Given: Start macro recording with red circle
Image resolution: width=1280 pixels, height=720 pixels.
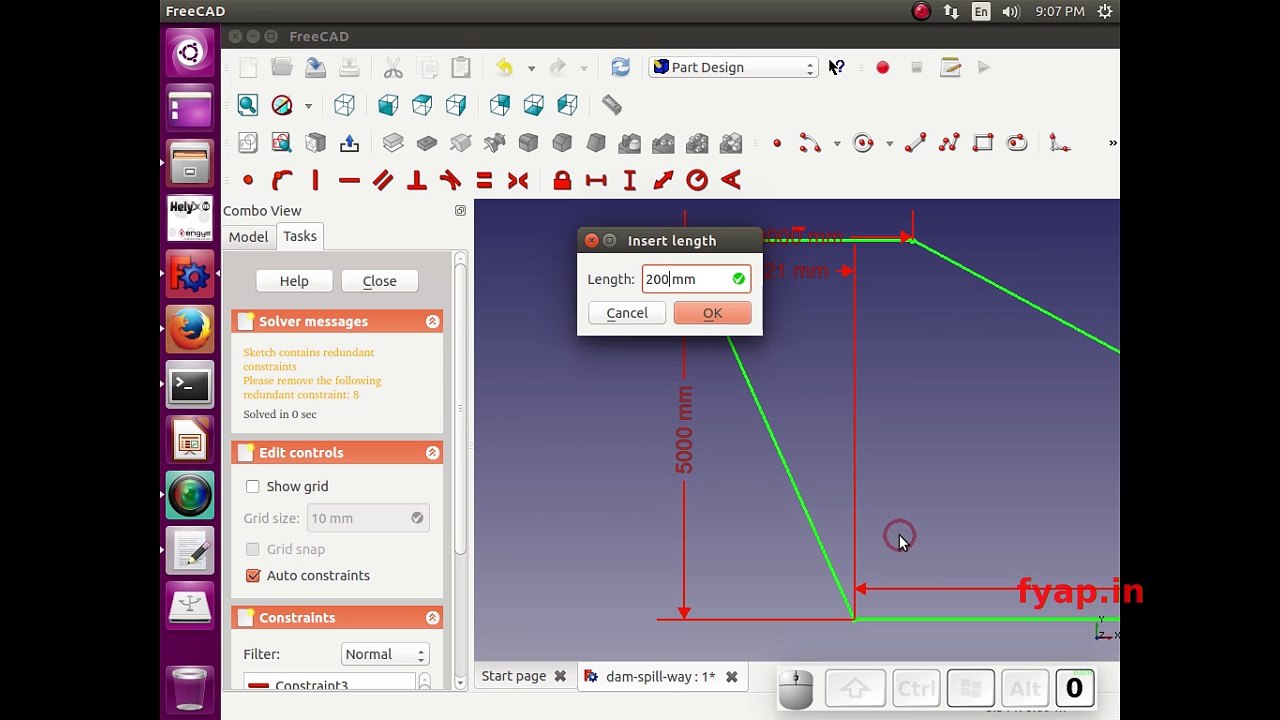Looking at the screenshot, I should (x=882, y=67).
